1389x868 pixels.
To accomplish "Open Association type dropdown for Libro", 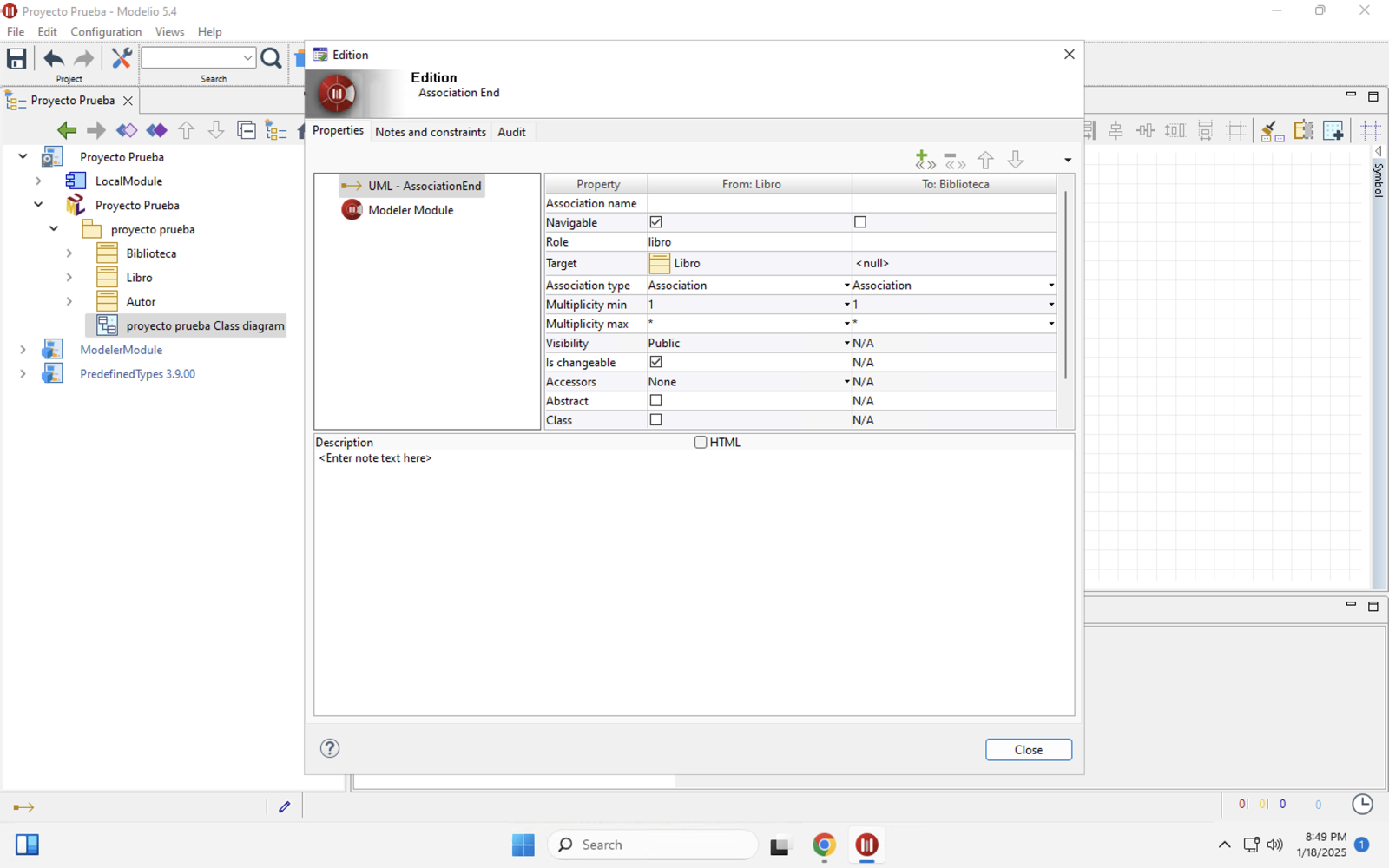I will (846, 286).
